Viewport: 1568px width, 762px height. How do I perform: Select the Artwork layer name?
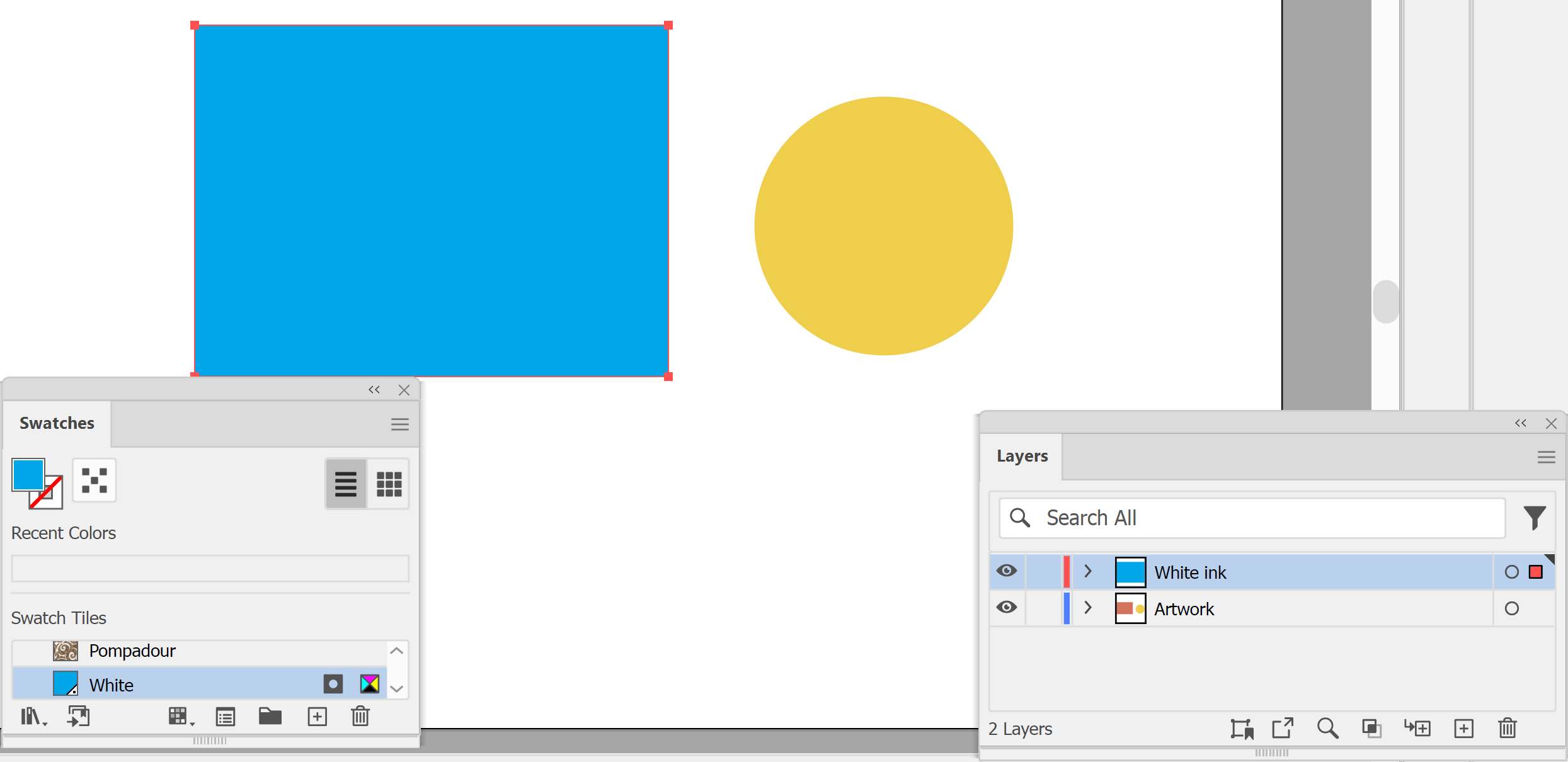pos(1184,609)
